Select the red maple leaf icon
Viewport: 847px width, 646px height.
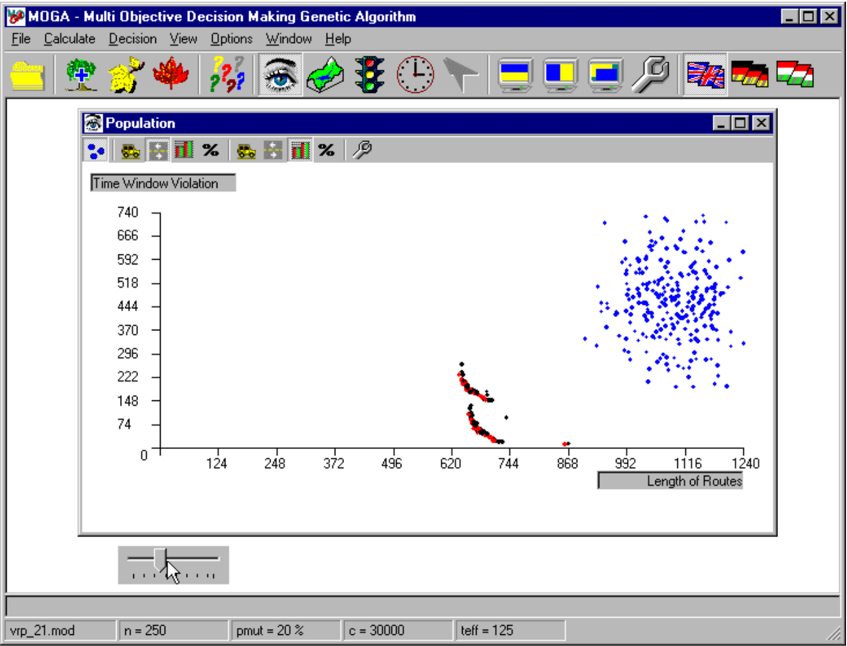click(x=171, y=75)
